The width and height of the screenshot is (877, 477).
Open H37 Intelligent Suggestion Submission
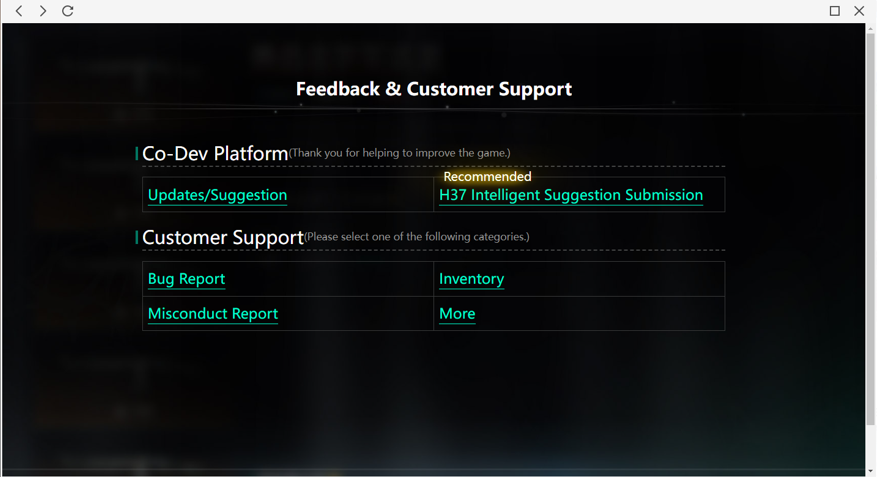point(571,195)
